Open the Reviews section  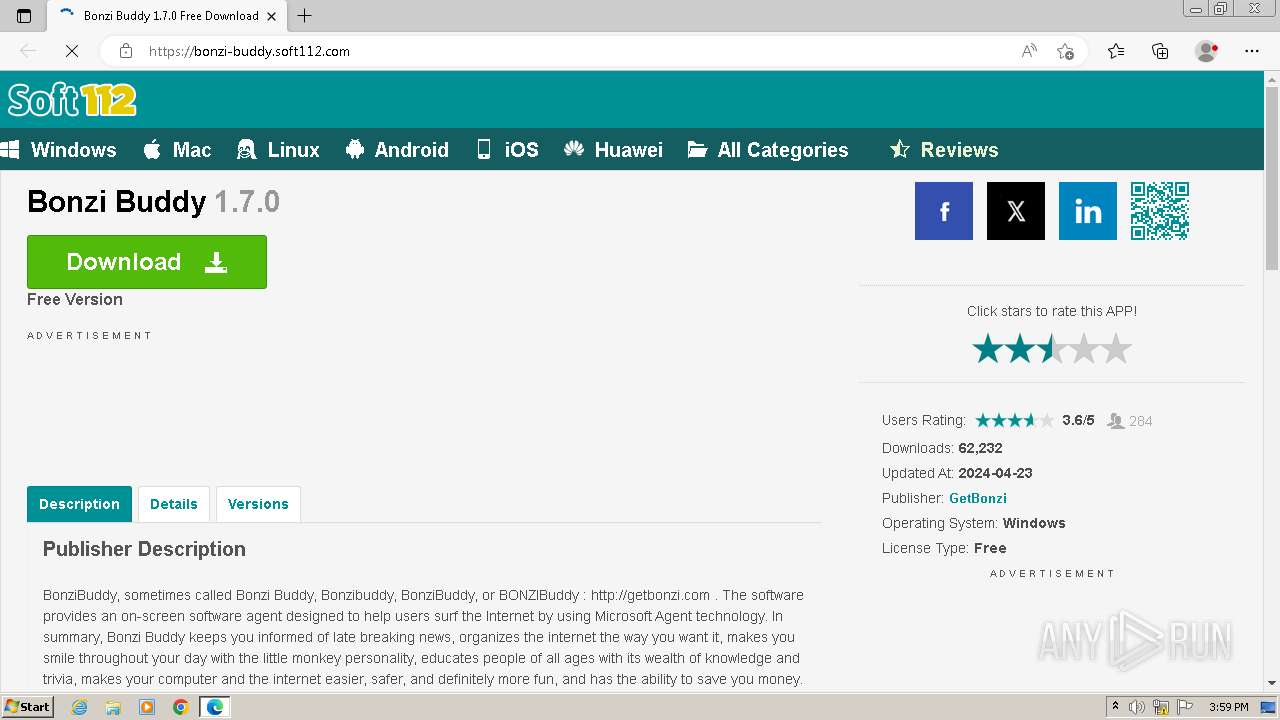[944, 150]
